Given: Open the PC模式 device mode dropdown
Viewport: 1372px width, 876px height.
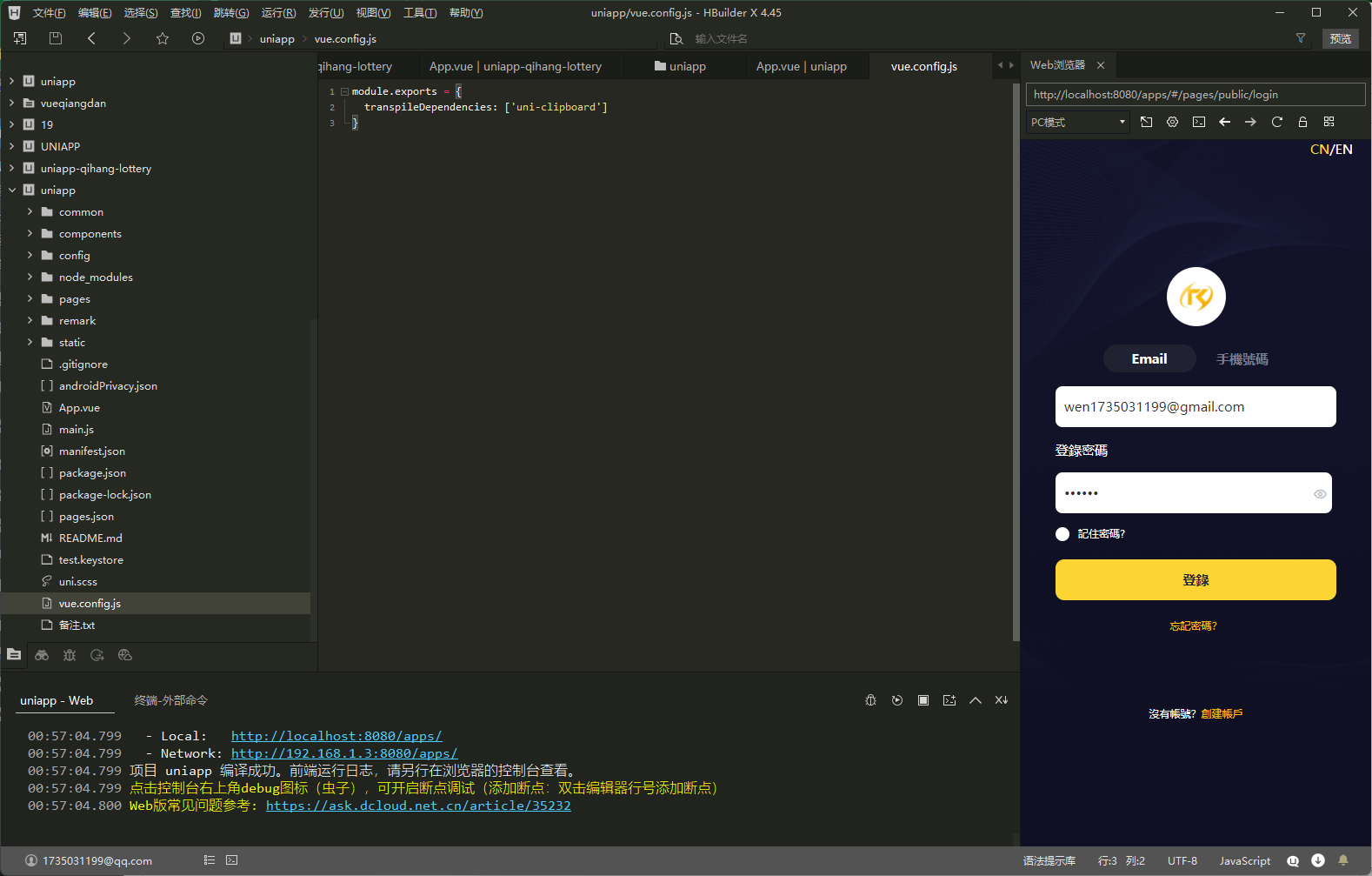Looking at the screenshot, I should tap(1077, 122).
